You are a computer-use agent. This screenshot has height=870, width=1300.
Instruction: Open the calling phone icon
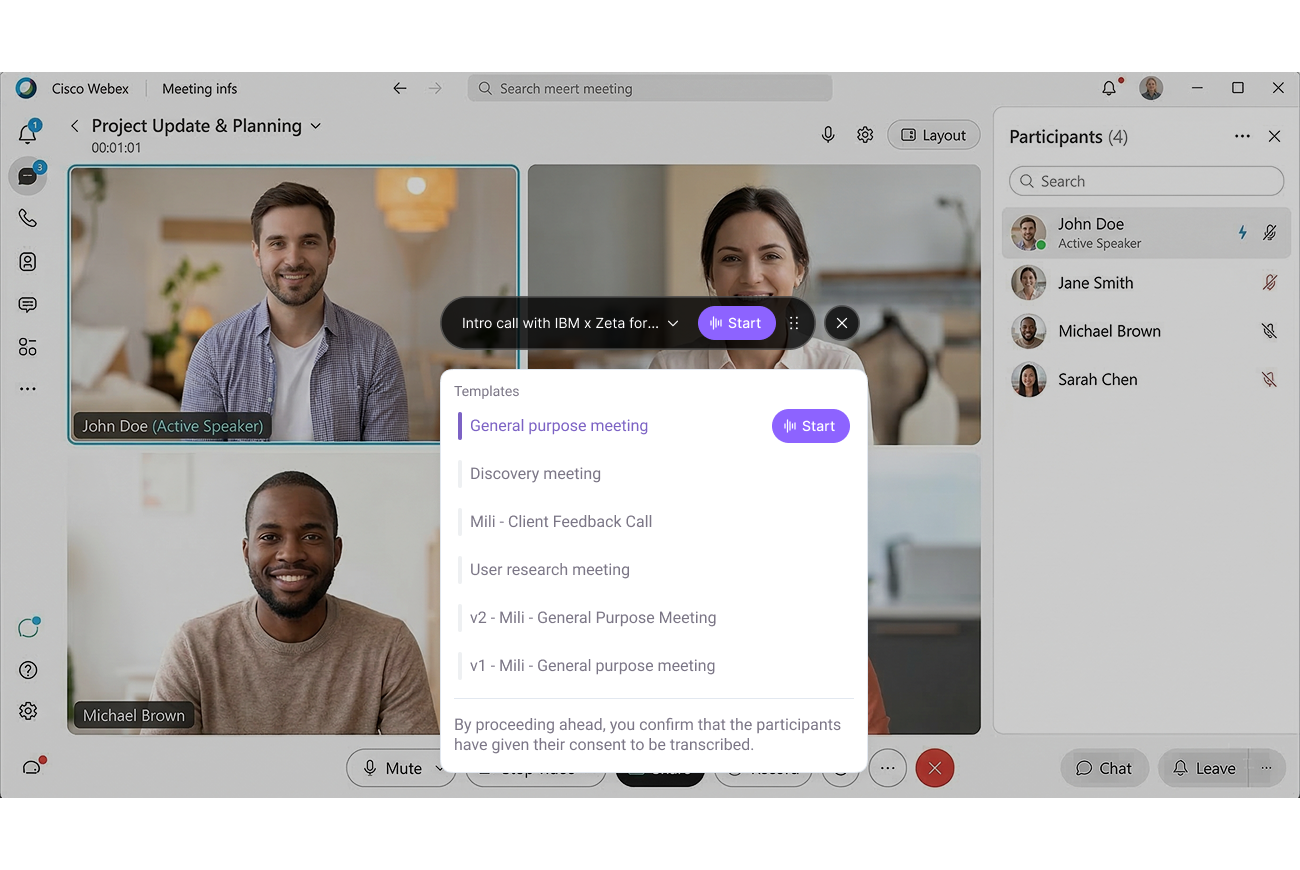tap(27, 218)
